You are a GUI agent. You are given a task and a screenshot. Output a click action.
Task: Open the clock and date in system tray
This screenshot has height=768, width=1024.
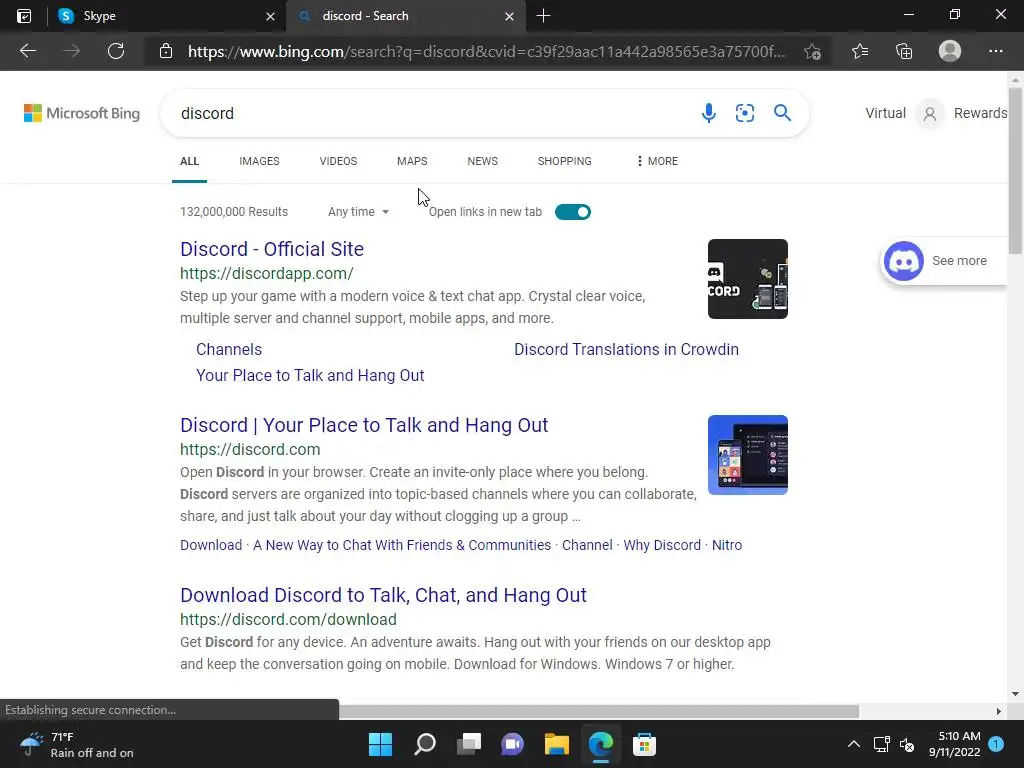point(955,744)
